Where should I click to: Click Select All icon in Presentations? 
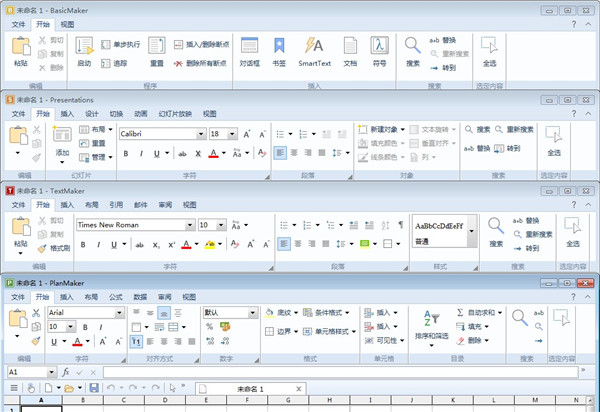[x=554, y=135]
